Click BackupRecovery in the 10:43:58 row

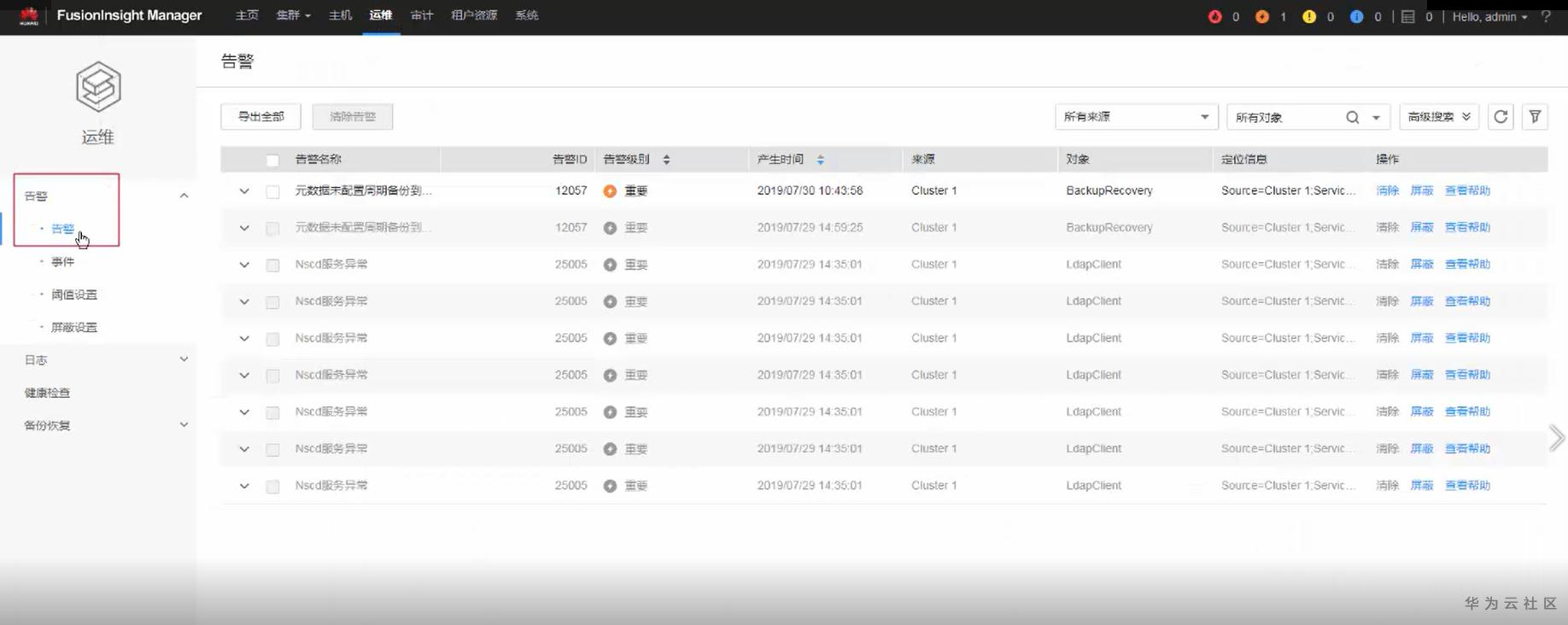coord(1109,190)
